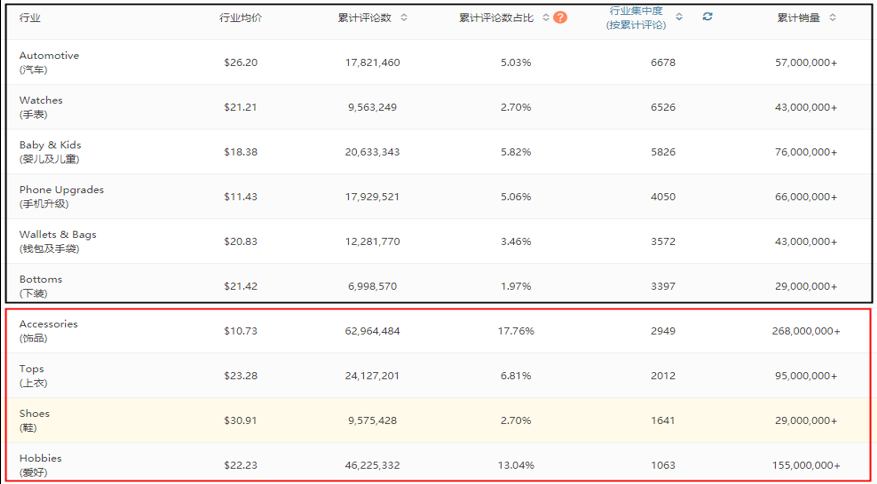Select the Accessories (饰品) category

[48, 331]
